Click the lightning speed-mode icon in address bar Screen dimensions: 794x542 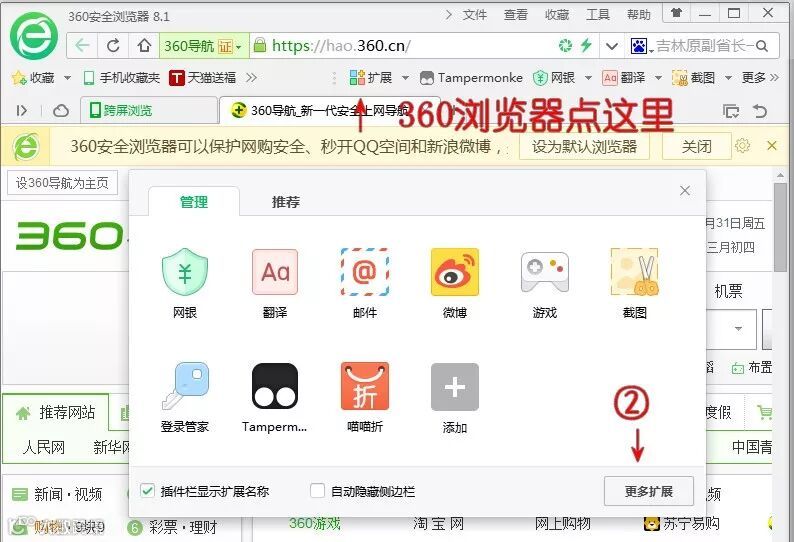(x=586, y=46)
